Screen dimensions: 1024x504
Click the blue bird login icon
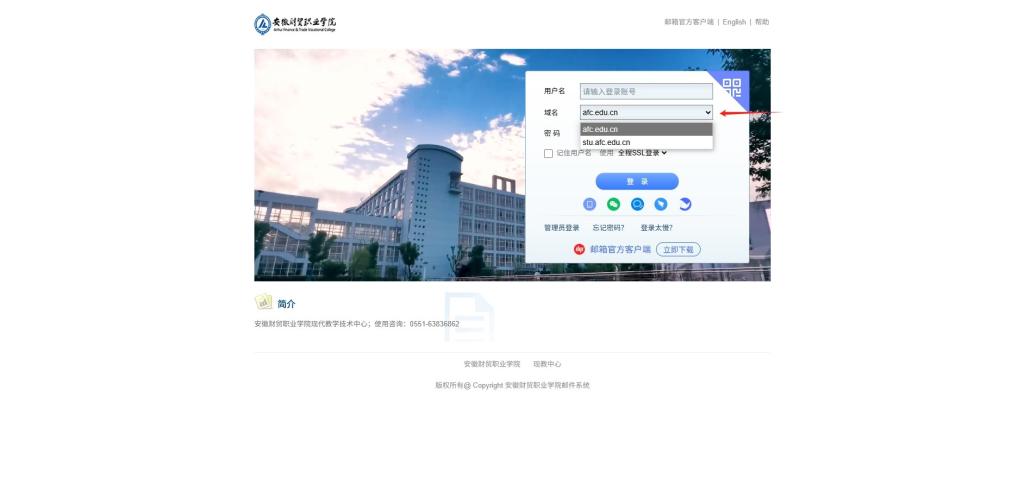click(661, 204)
